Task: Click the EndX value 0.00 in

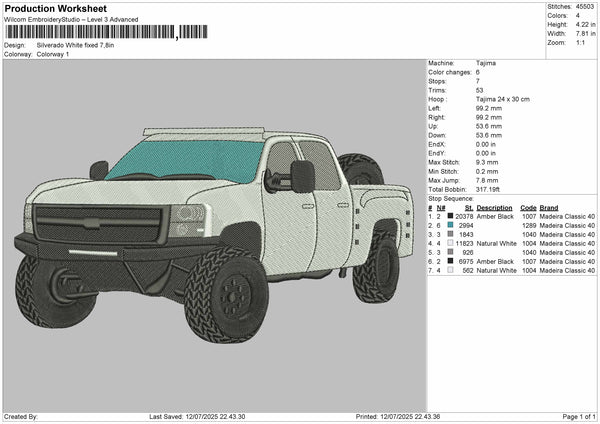Action: pyautogui.click(x=486, y=144)
